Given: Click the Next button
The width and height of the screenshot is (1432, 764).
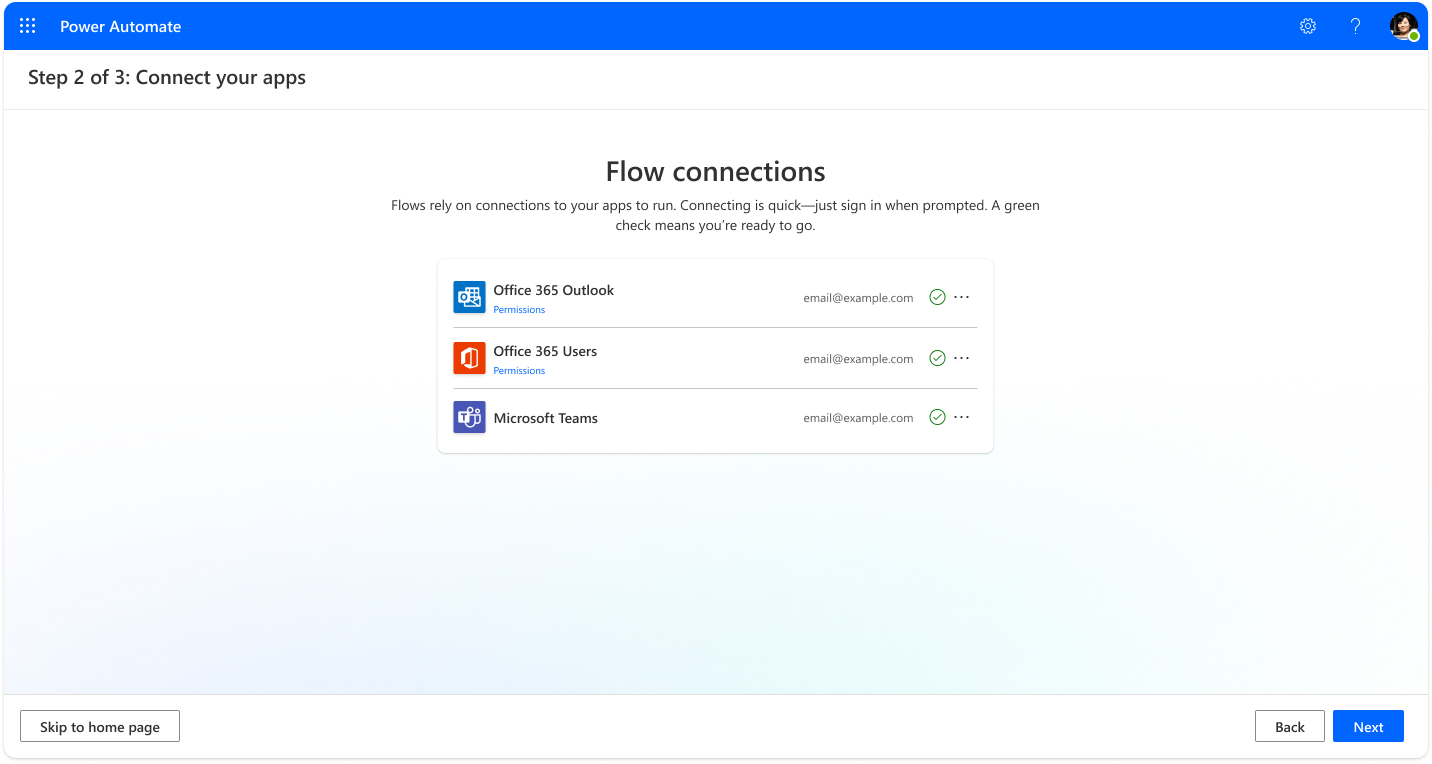Looking at the screenshot, I should (1368, 727).
